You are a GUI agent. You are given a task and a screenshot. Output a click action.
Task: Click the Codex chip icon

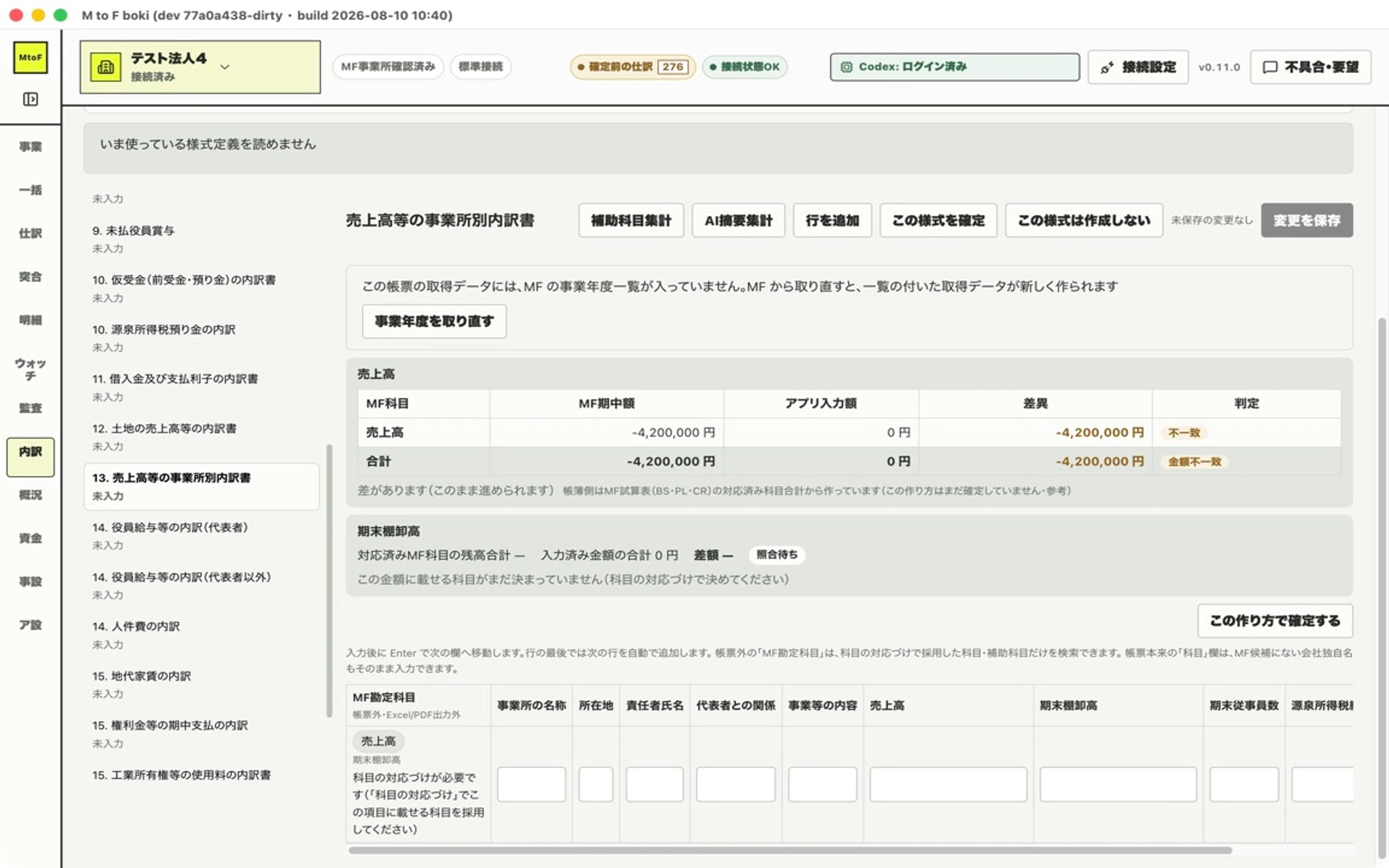[846, 67]
